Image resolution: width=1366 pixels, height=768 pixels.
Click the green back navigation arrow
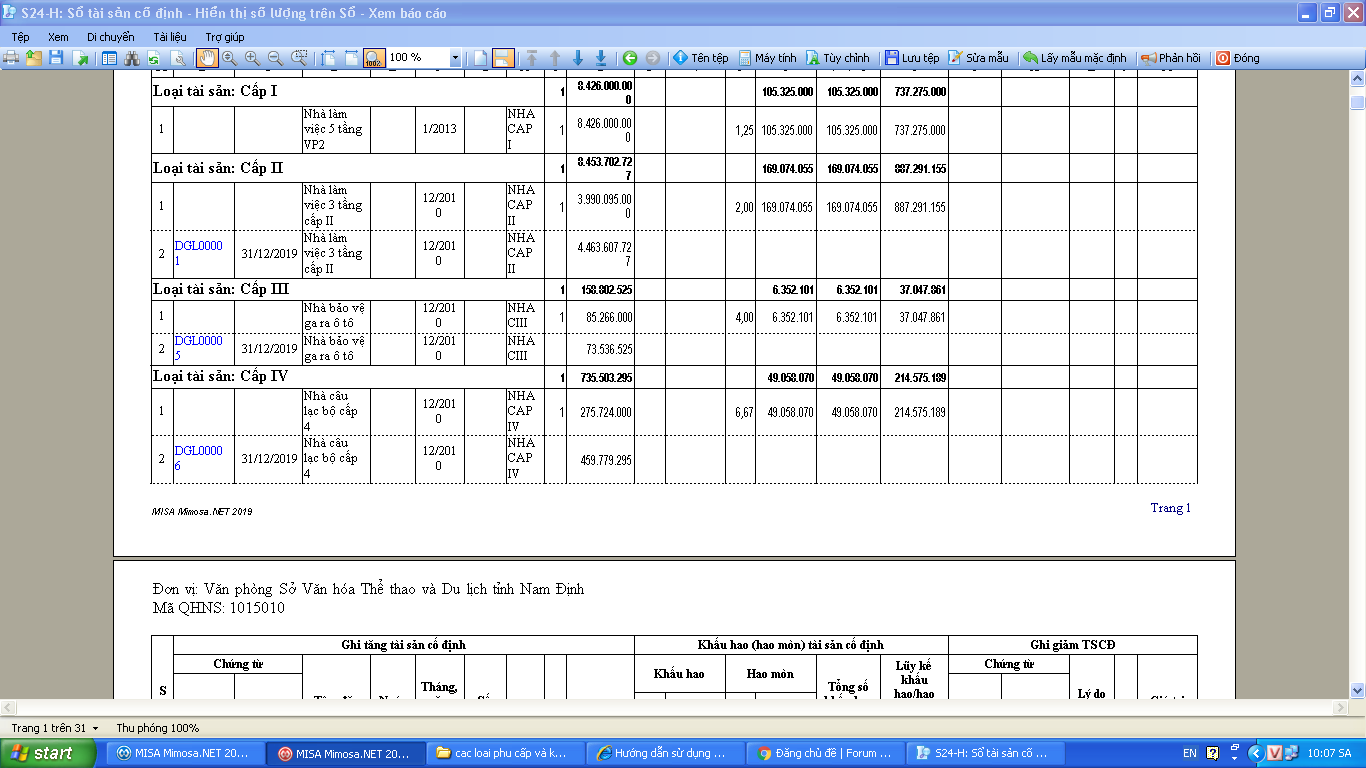pos(630,58)
